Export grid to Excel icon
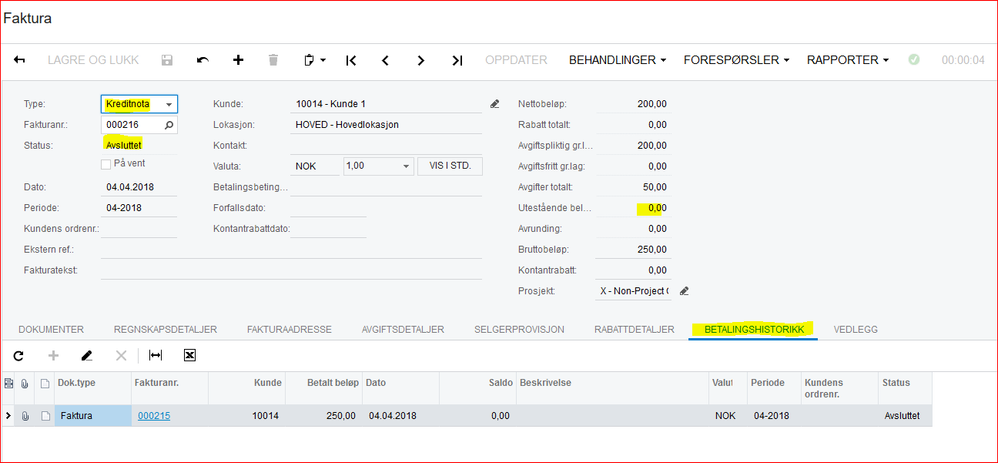This screenshot has height=463, width=998. 189,355
